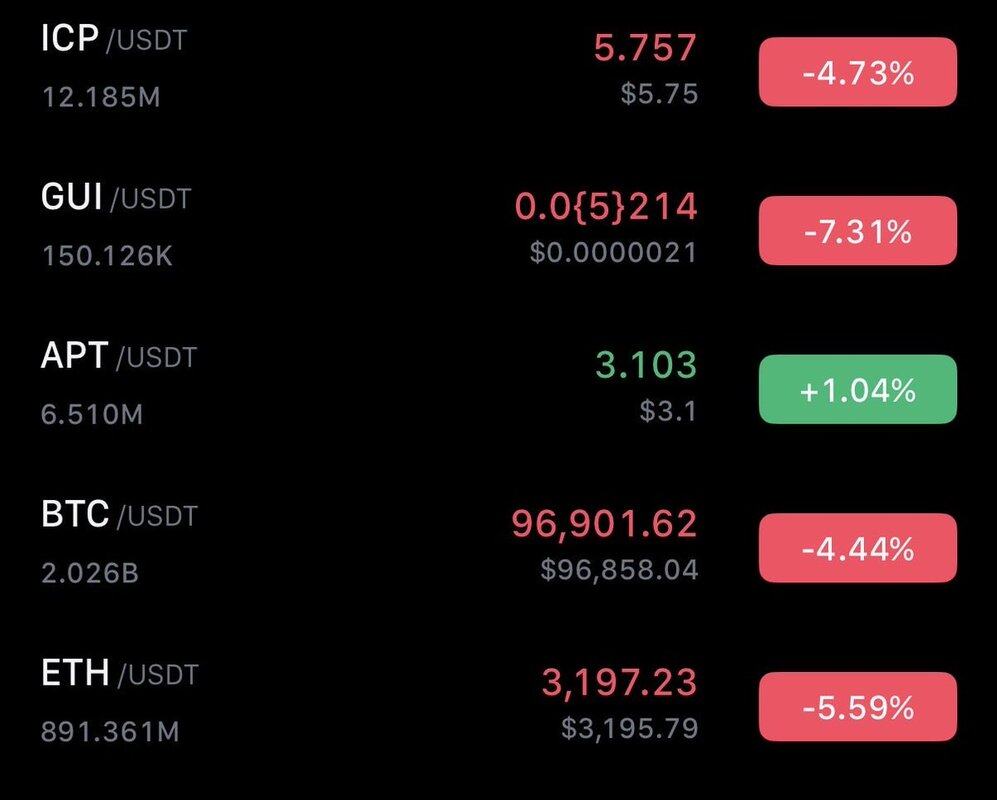The height and width of the screenshot is (800, 997).
Task: Open the GUI/USDT trading pair
Action: (x=115, y=198)
